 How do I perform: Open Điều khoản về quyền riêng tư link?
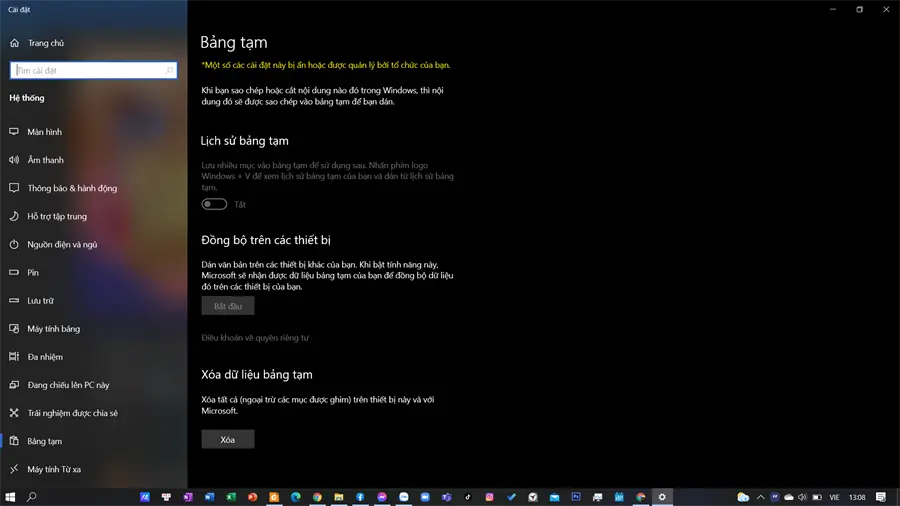pyautogui.click(x=255, y=337)
